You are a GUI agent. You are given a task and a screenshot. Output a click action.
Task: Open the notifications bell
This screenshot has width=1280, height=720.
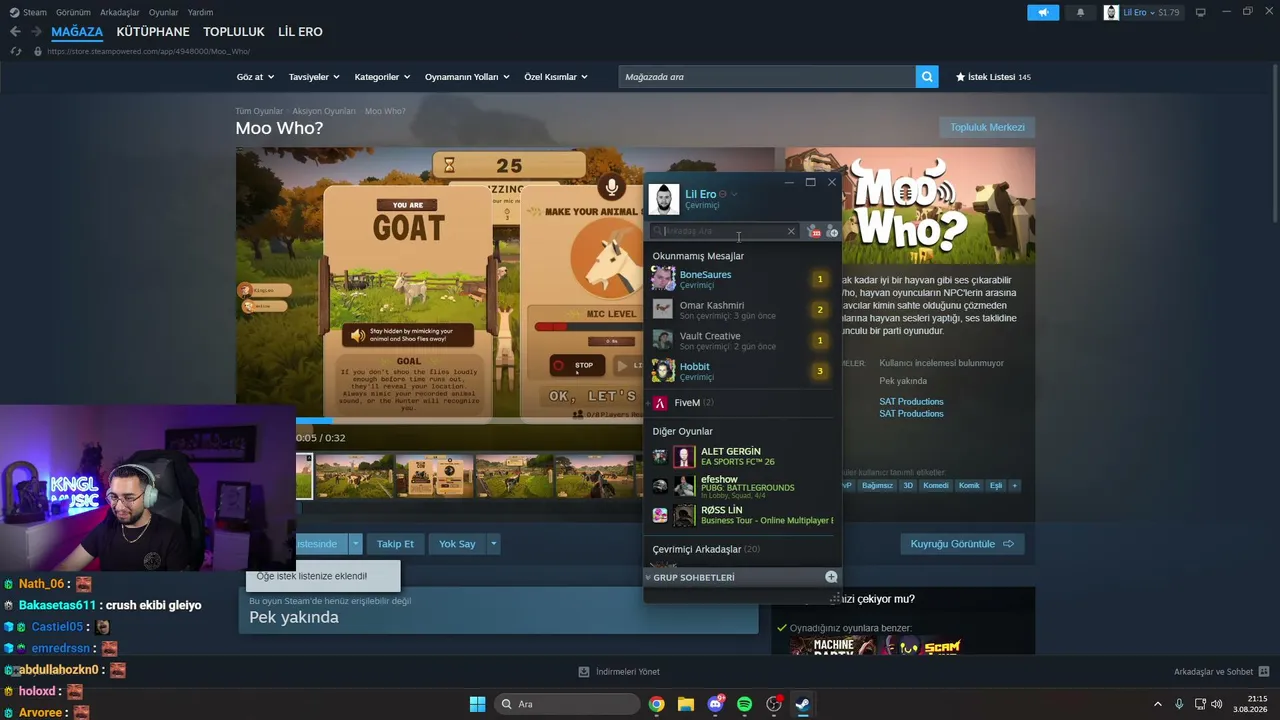[1080, 13]
